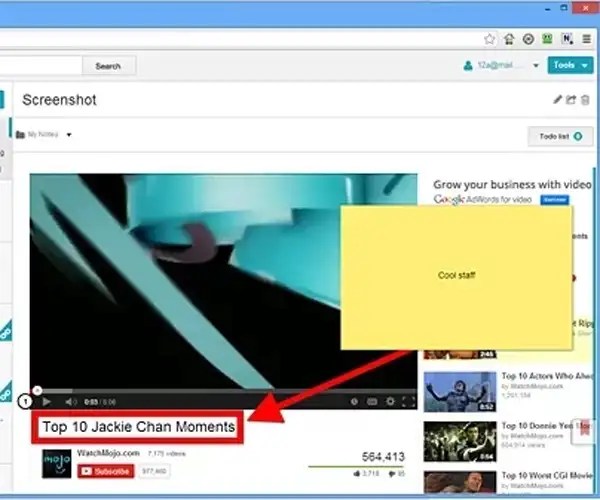Open the browser hamburger menu

pos(586,39)
